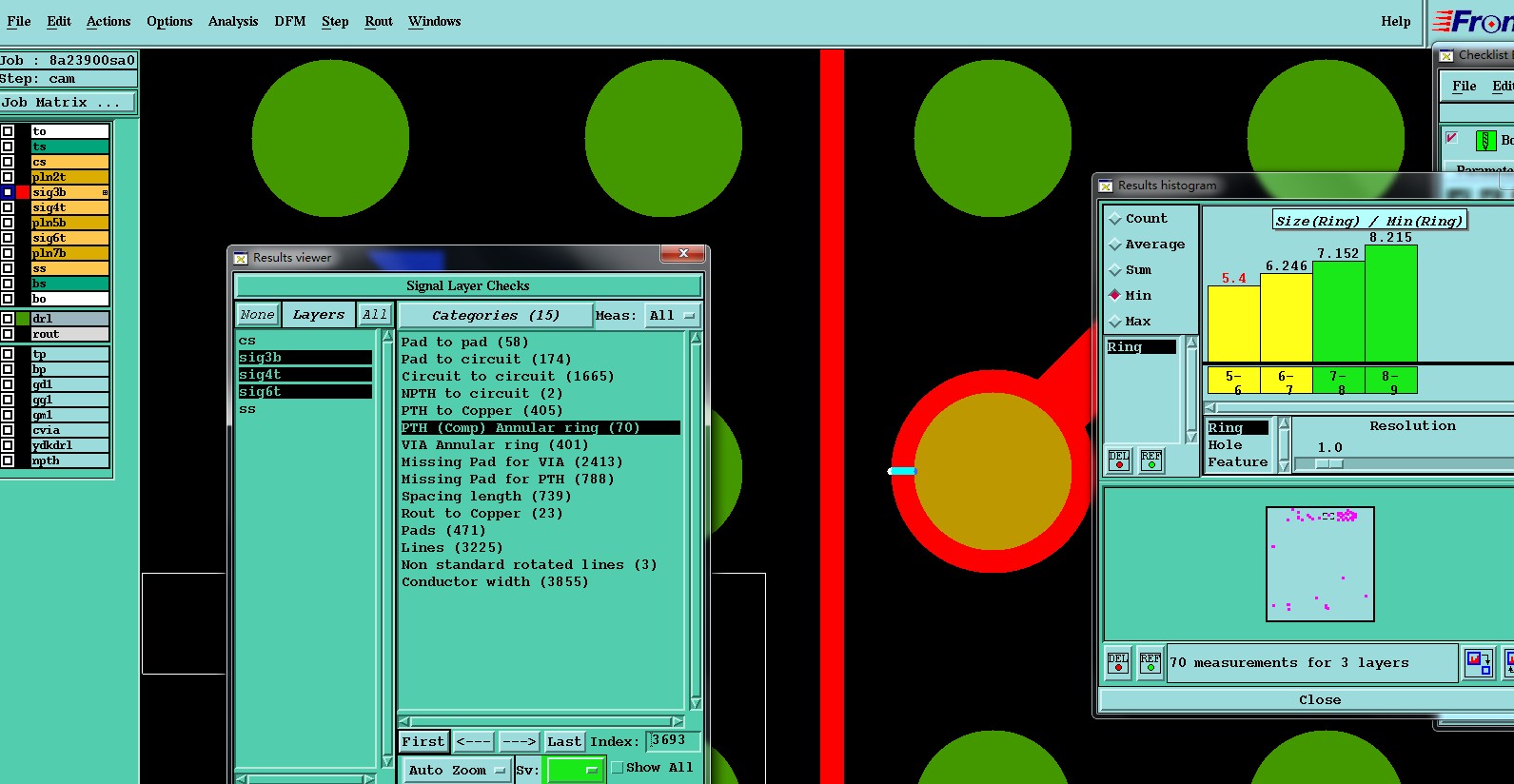Click categories horizontal scroll left arrow
Image resolution: width=1514 pixels, height=784 pixels.
[x=404, y=722]
